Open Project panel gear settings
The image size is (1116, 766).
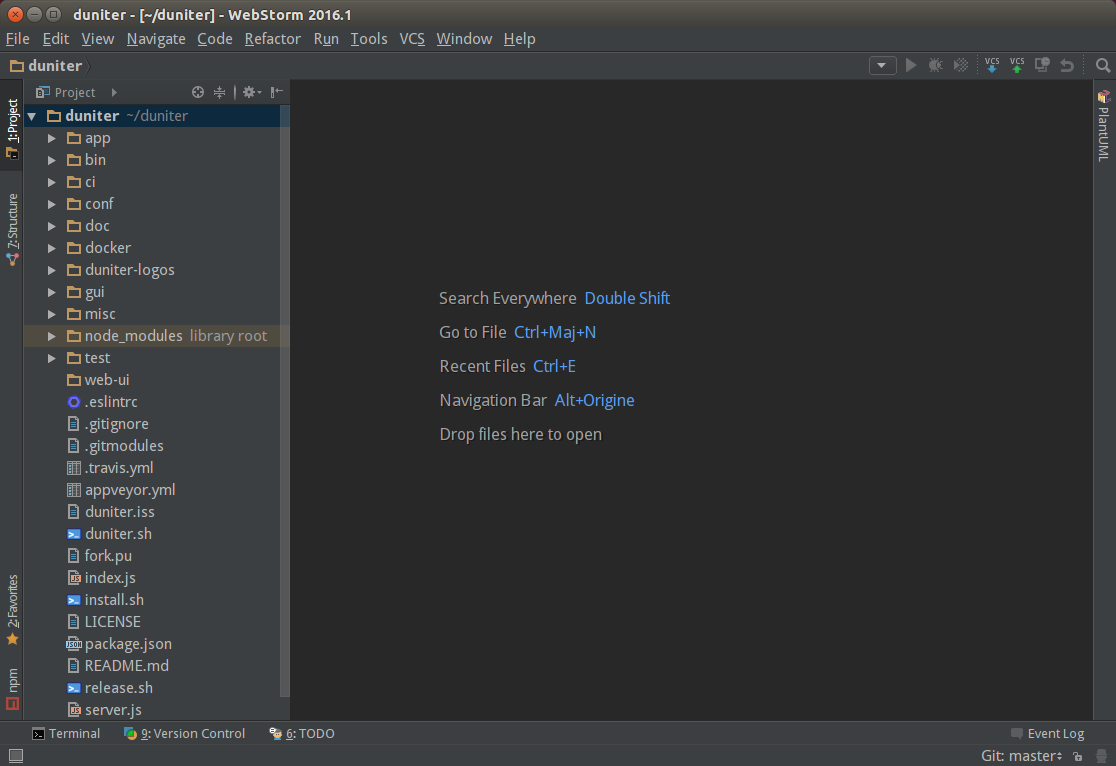click(251, 92)
